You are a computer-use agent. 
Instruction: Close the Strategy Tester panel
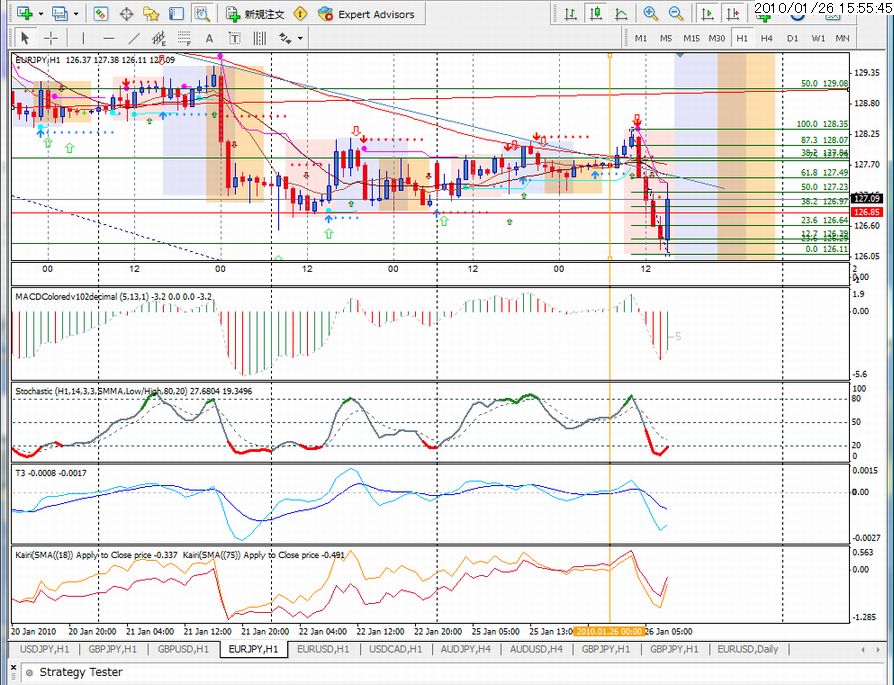tap(14, 667)
